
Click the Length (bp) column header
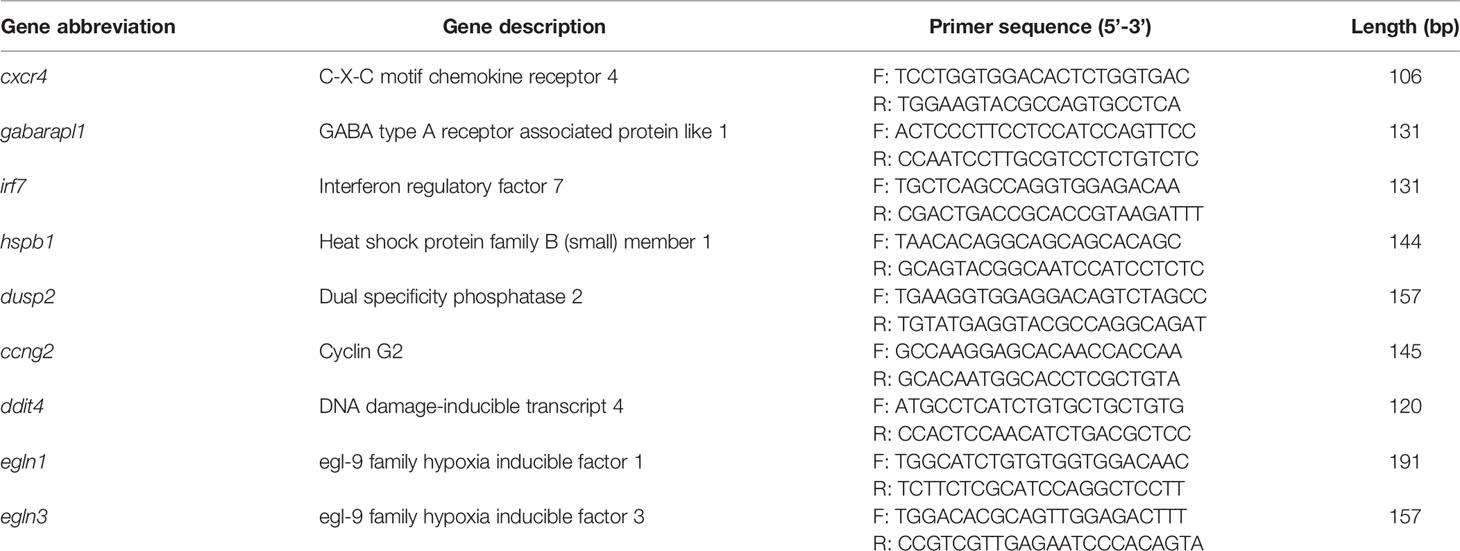1405,28
